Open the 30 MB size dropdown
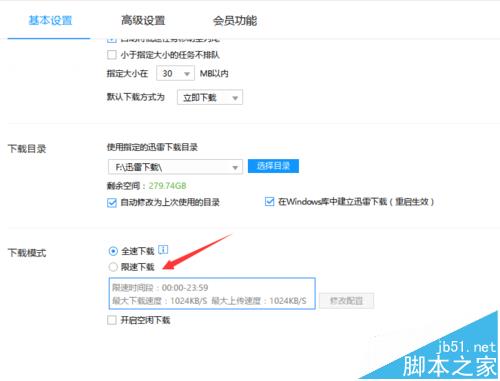 click(175, 73)
